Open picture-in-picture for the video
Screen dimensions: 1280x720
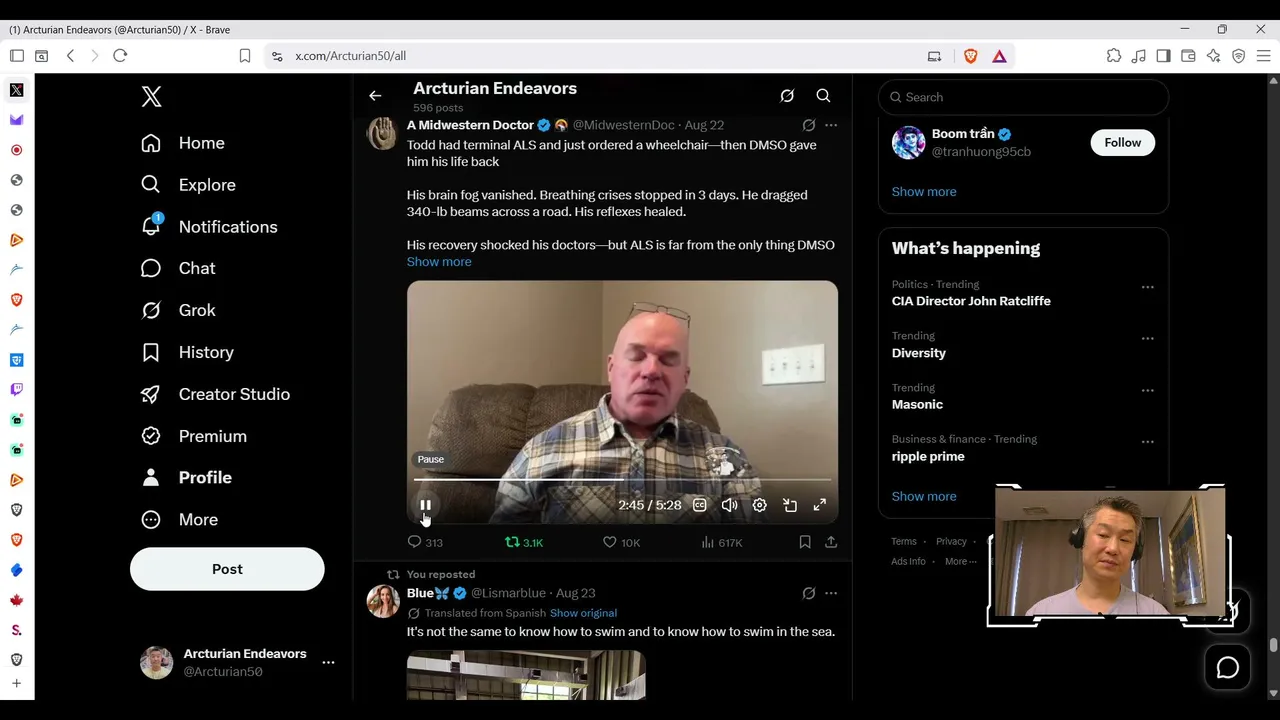tap(790, 505)
